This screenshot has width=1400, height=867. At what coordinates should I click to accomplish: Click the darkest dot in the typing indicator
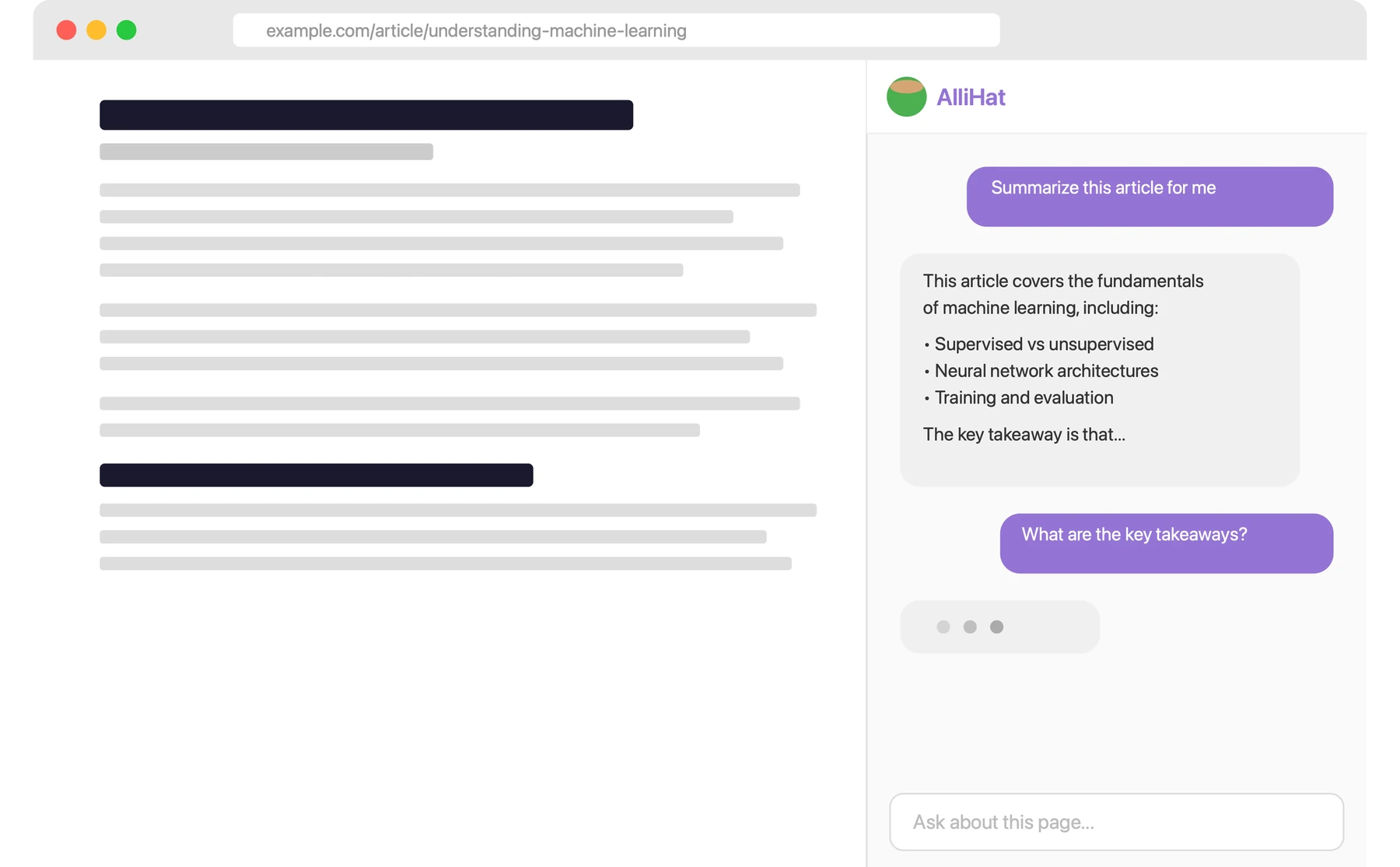pyautogui.click(x=996, y=627)
